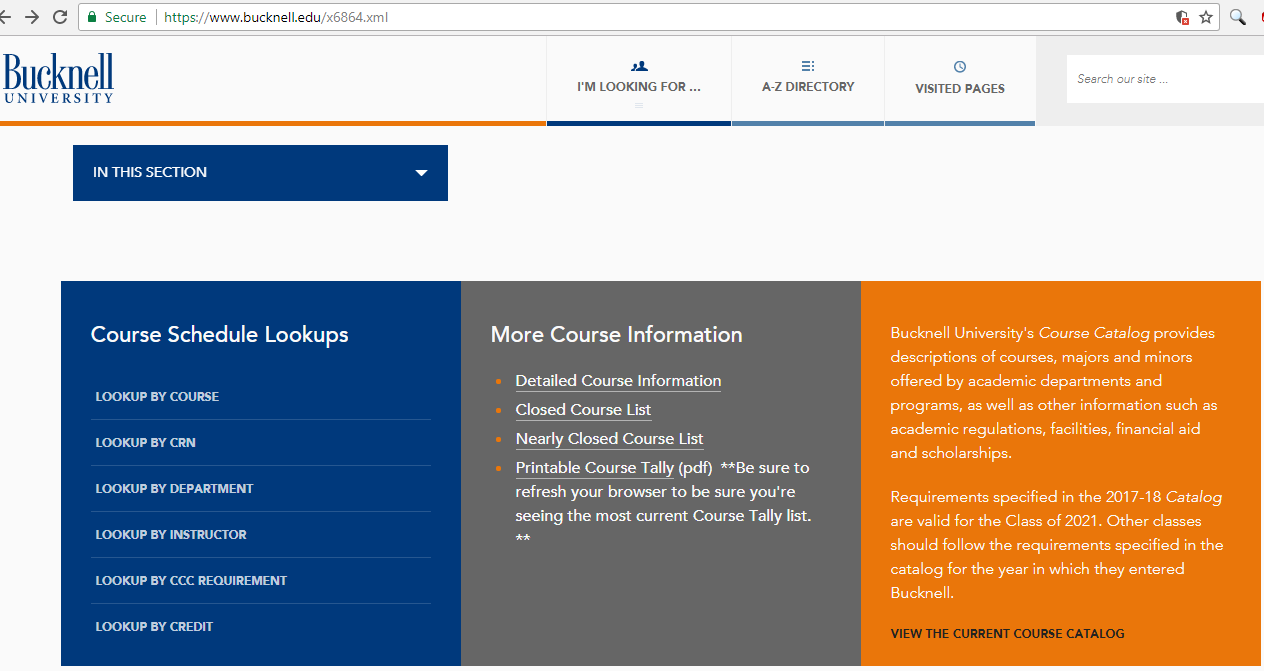Viewport: 1264px width, 671px height.
Task: Open the A-Z DIRECTORY tab
Action: (808, 80)
